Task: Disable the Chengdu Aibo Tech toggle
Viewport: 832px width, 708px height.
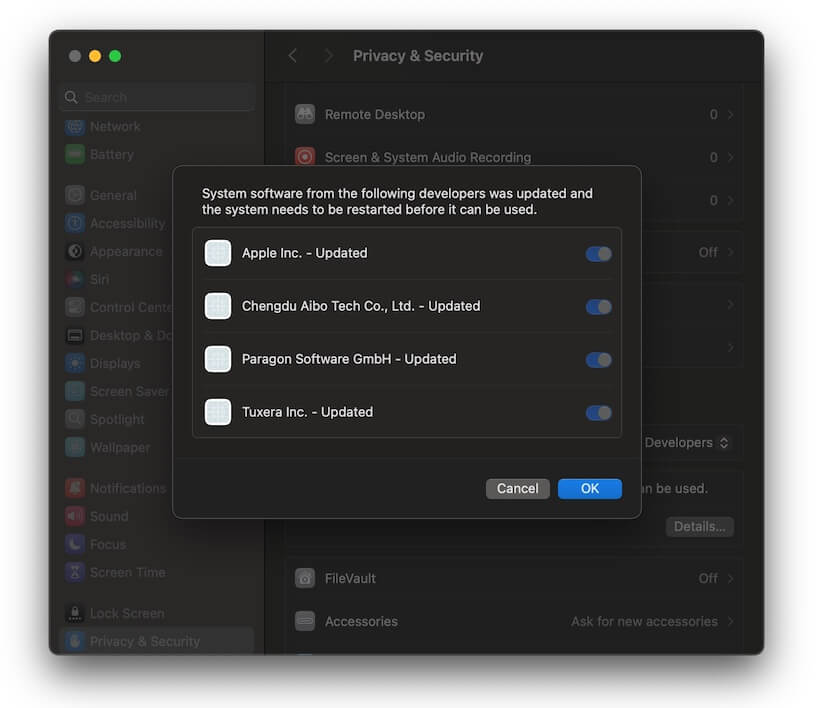Action: click(598, 307)
